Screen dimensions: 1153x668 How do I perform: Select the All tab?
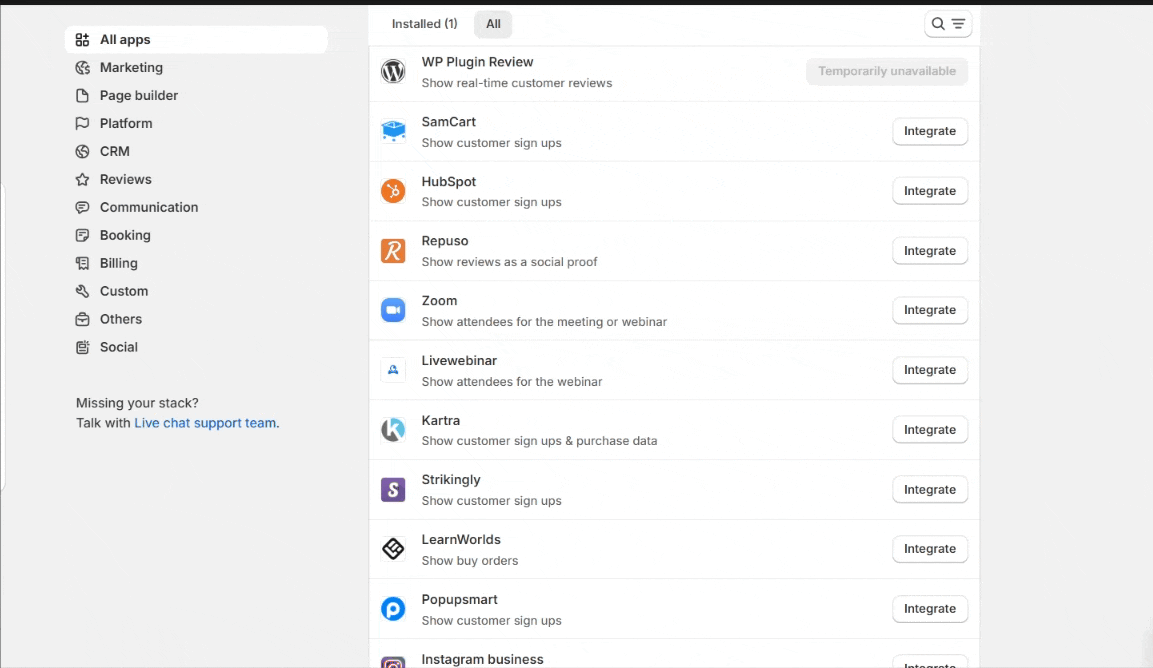pyautogui.click(x=493, y=24)
